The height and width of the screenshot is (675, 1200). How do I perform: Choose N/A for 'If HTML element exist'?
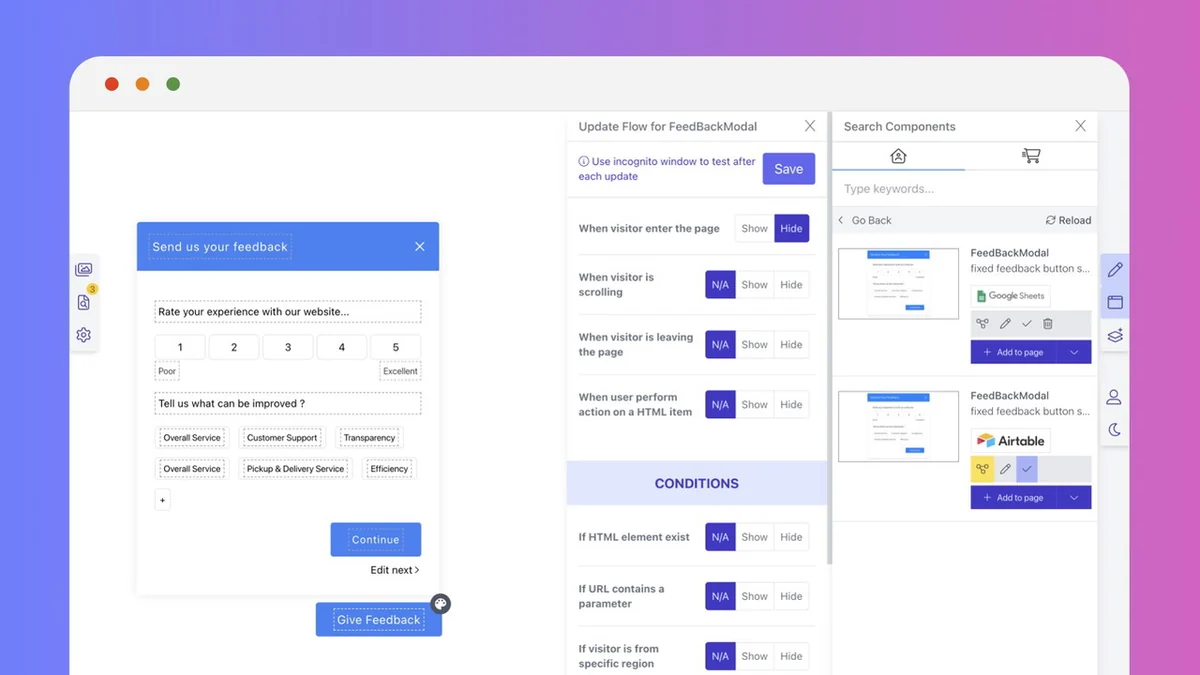pos(720,537)
